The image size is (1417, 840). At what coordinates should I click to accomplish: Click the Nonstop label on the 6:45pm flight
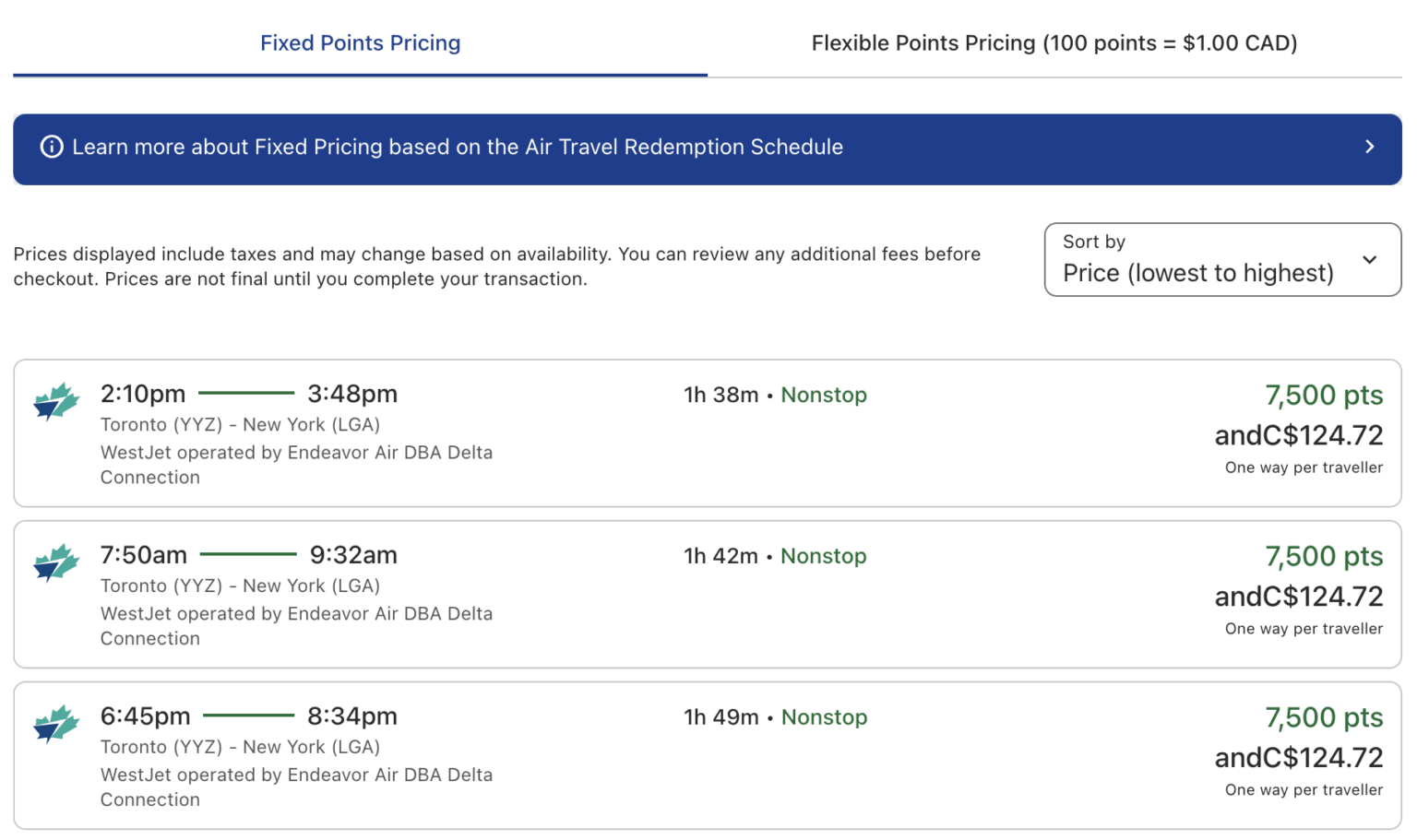tap(824, 716)
